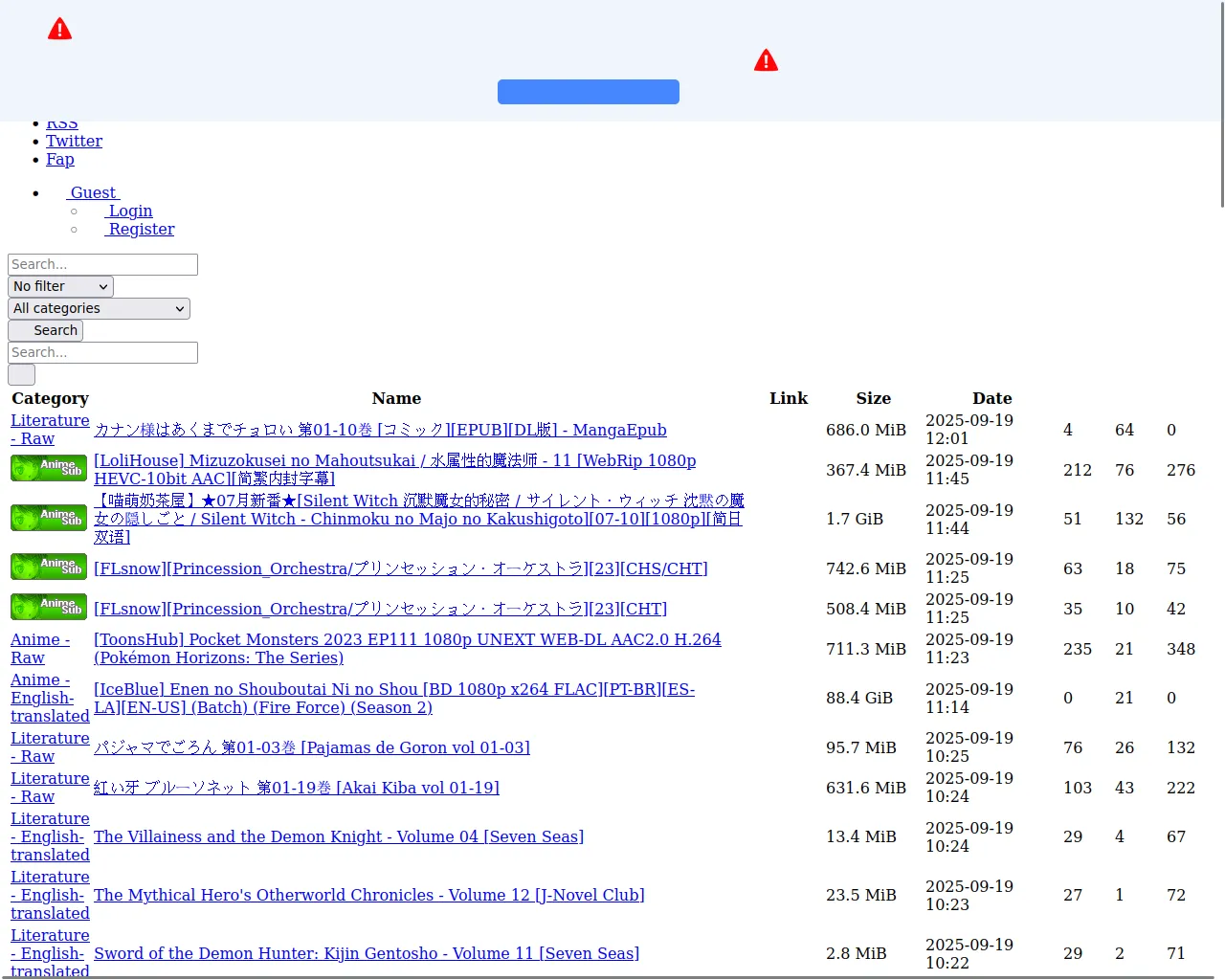Select Login under Guest menu
The height and width of the screenshot is (980, 1225).
click(129, 212)
